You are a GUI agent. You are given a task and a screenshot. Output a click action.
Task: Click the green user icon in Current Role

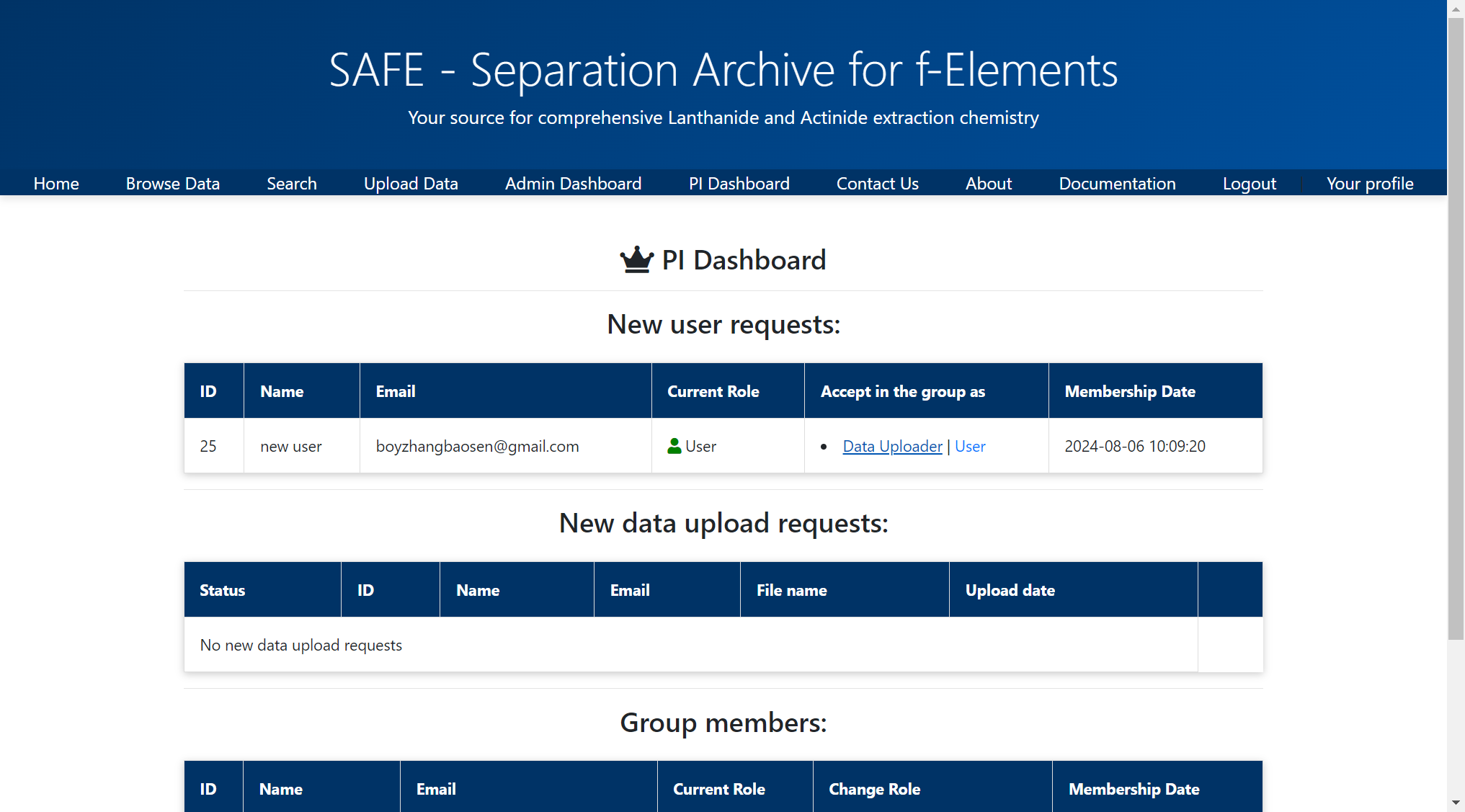click(674, 446)
